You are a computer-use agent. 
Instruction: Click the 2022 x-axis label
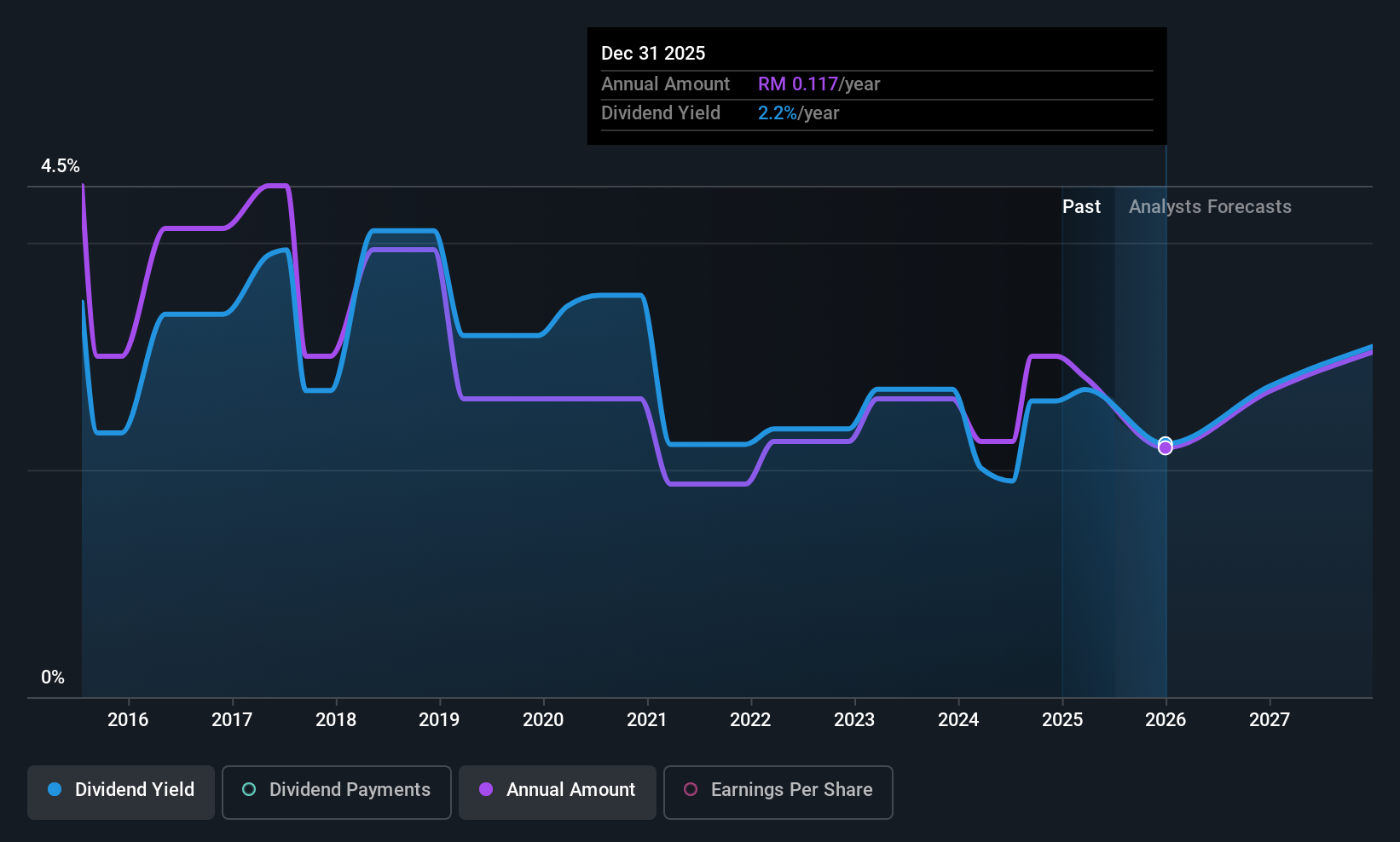coord(750,719)
